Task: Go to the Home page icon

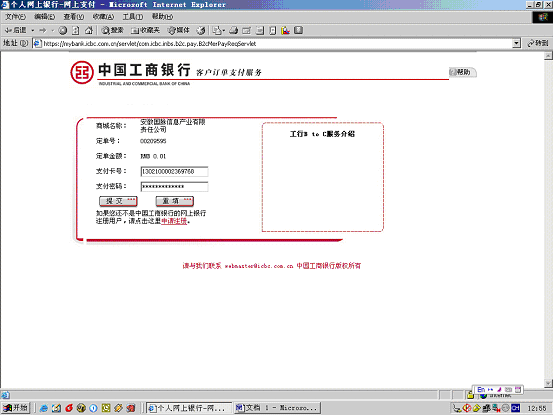Action: 89,30
